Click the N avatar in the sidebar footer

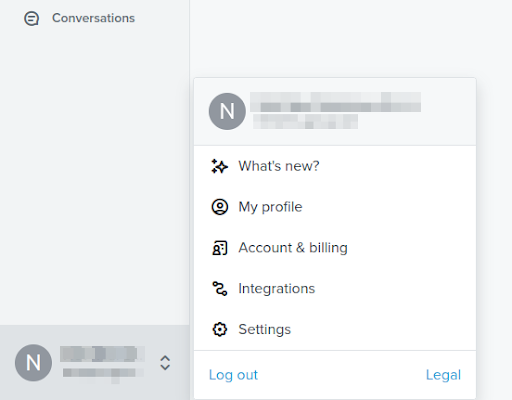(33, 363)
